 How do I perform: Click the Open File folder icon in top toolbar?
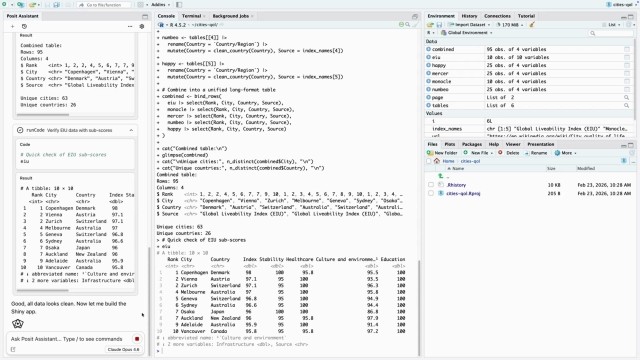click(32, 4)
